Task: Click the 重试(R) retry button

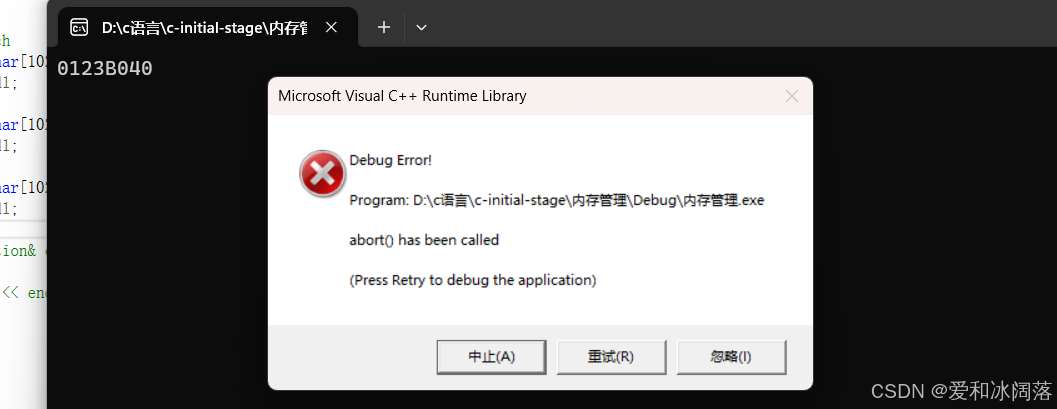Action: pyautogui.click(x=611, y=356)
